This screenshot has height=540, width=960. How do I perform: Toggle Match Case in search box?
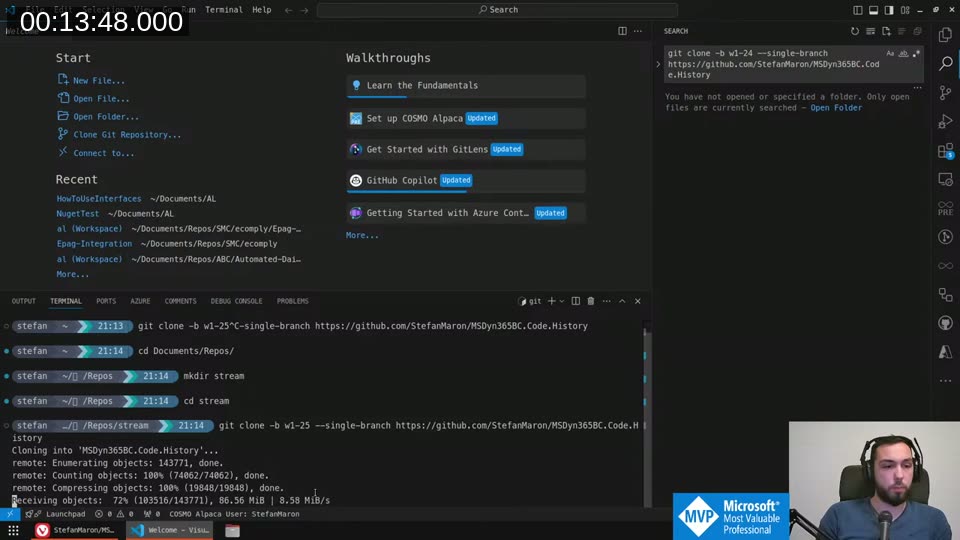(890, 54)
